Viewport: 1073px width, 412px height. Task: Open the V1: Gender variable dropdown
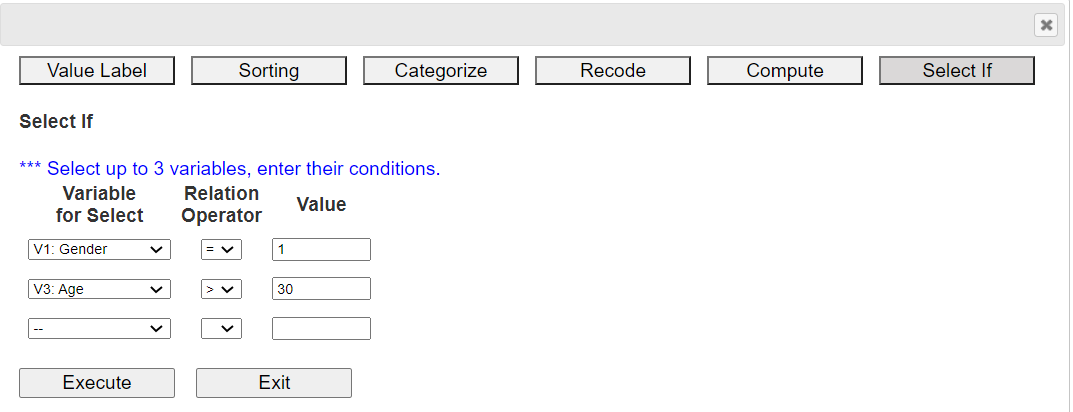pyautogui.click(x=99, y=250)
